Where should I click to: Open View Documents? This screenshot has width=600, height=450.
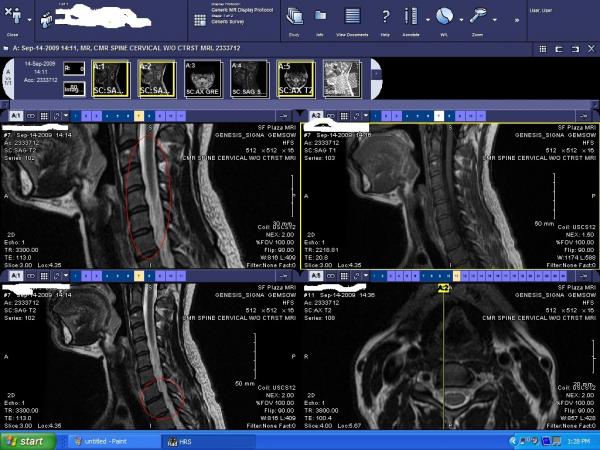[351, 17]
